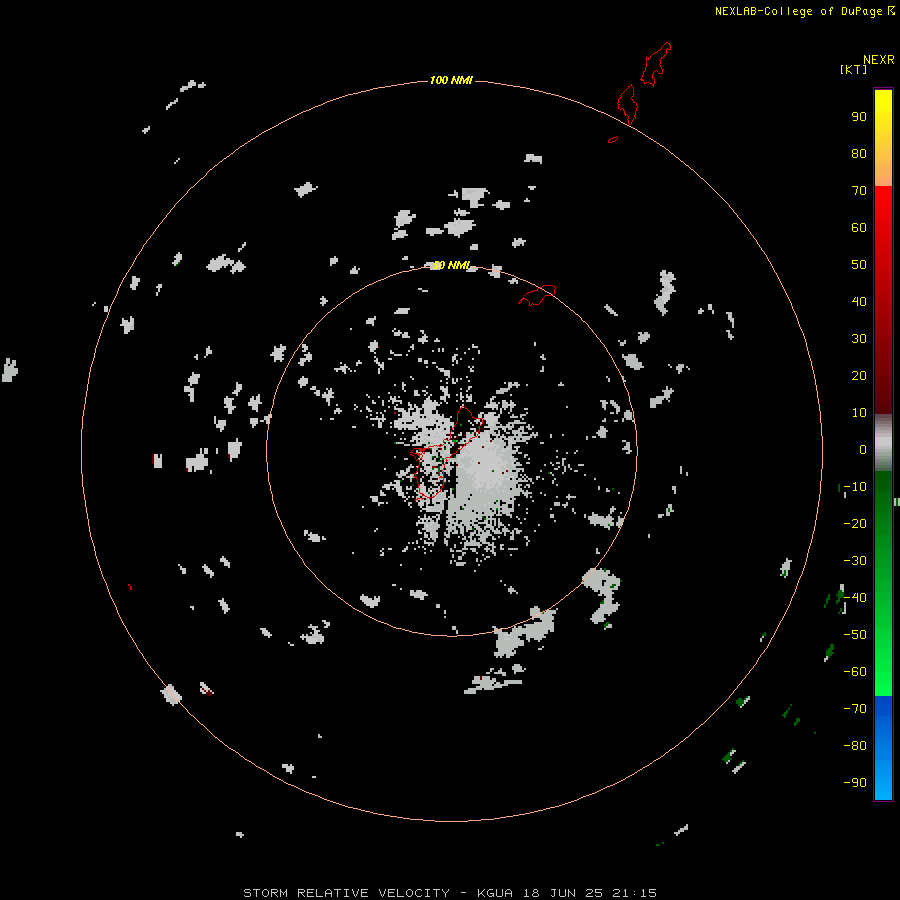Click the small red island outline on 50 NMI ring
The image size is (900, 900).
coord(537,295)
